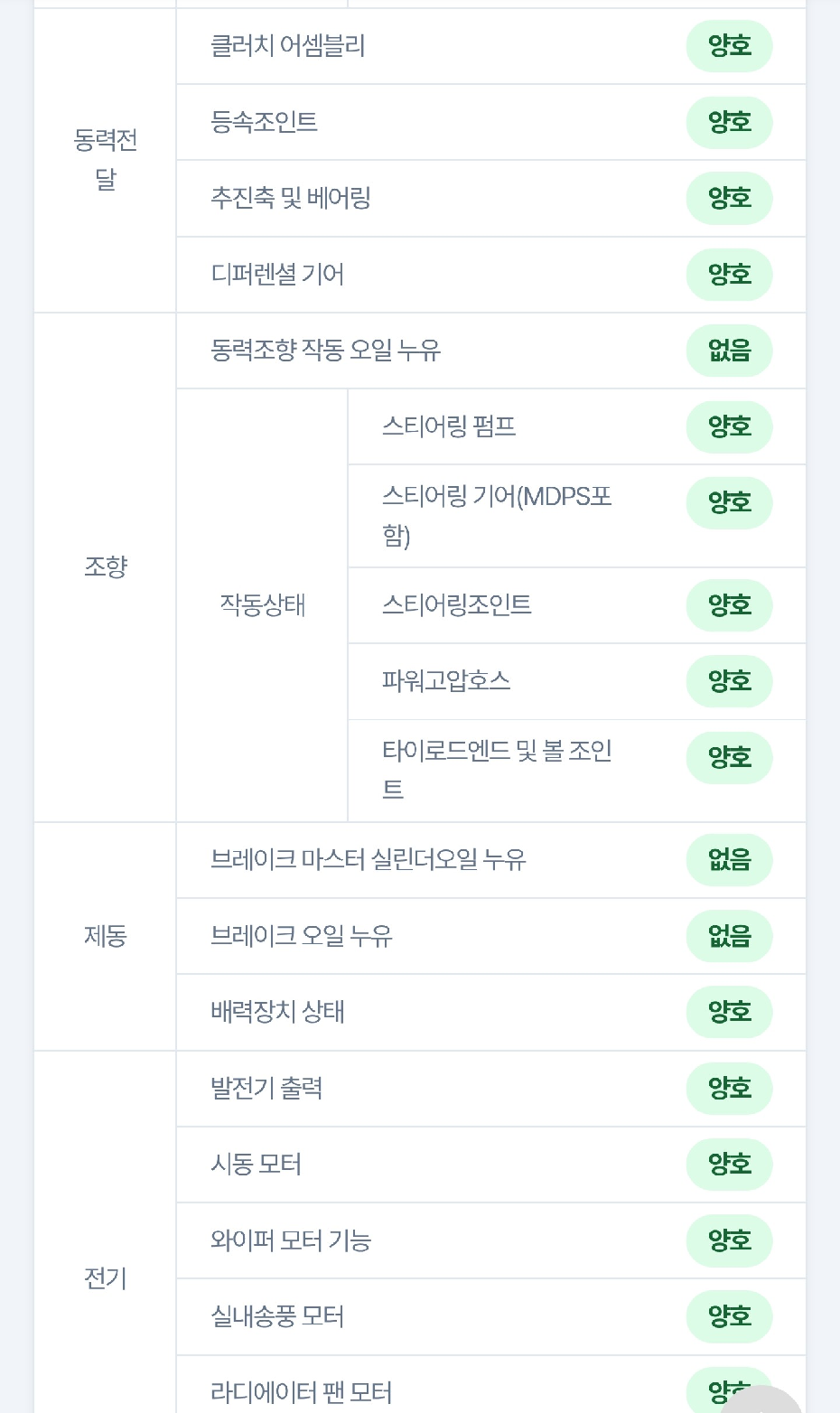840x1413 pixels.
Task: Click 양호 badge for 시동 모터
Action: 729,1164
